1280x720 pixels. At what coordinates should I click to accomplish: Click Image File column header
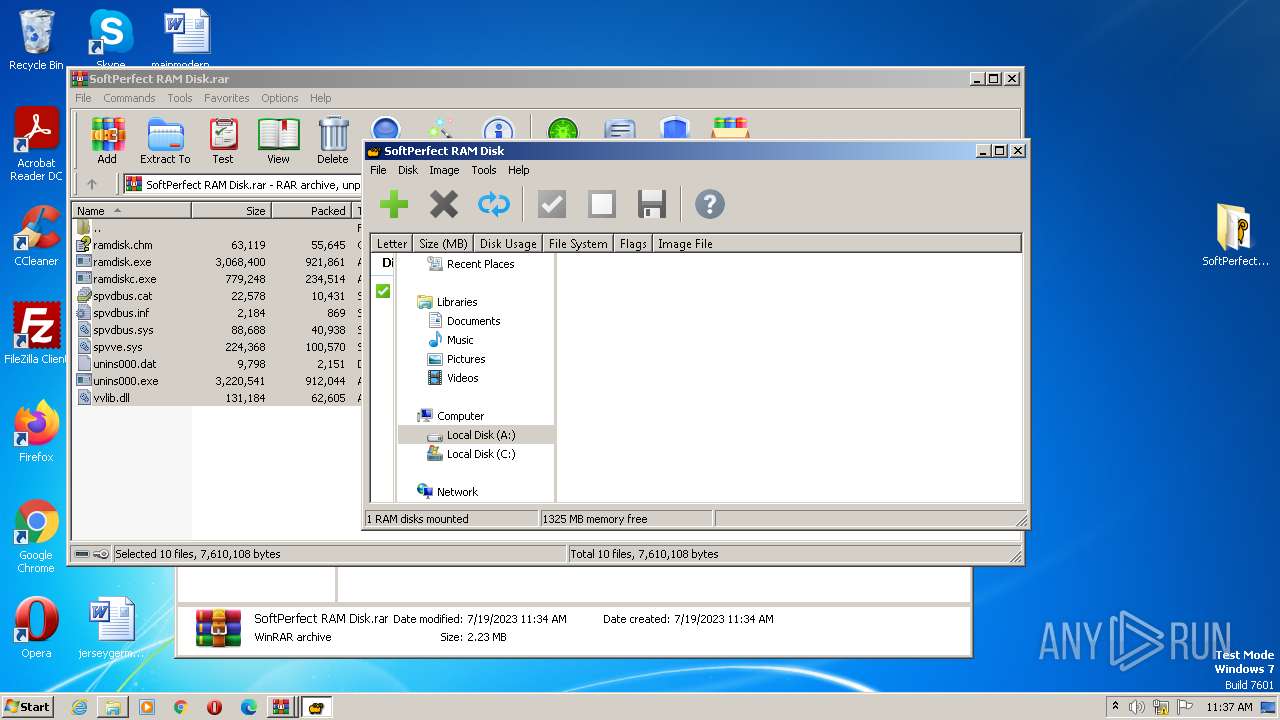click(836, 244)
